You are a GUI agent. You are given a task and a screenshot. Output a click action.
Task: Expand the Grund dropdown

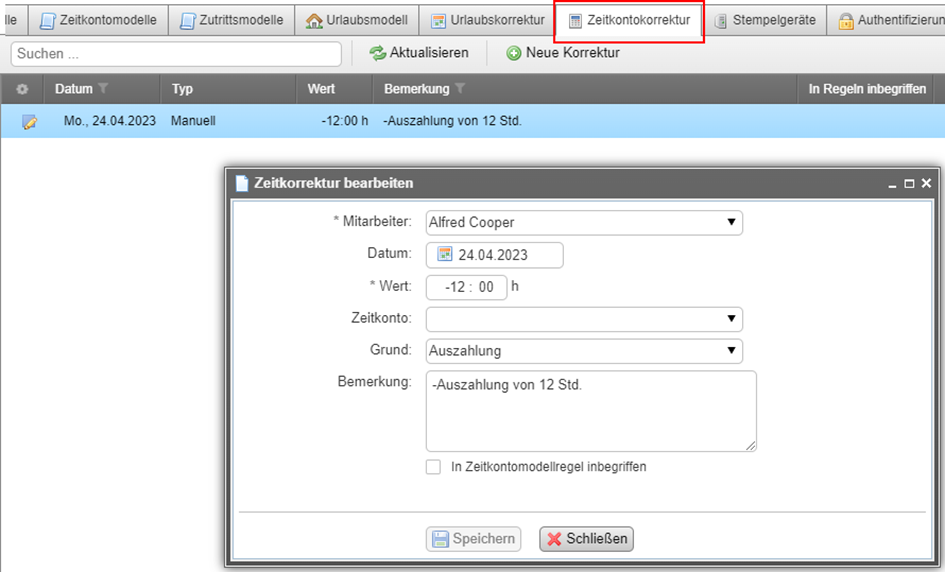point(732,351)
